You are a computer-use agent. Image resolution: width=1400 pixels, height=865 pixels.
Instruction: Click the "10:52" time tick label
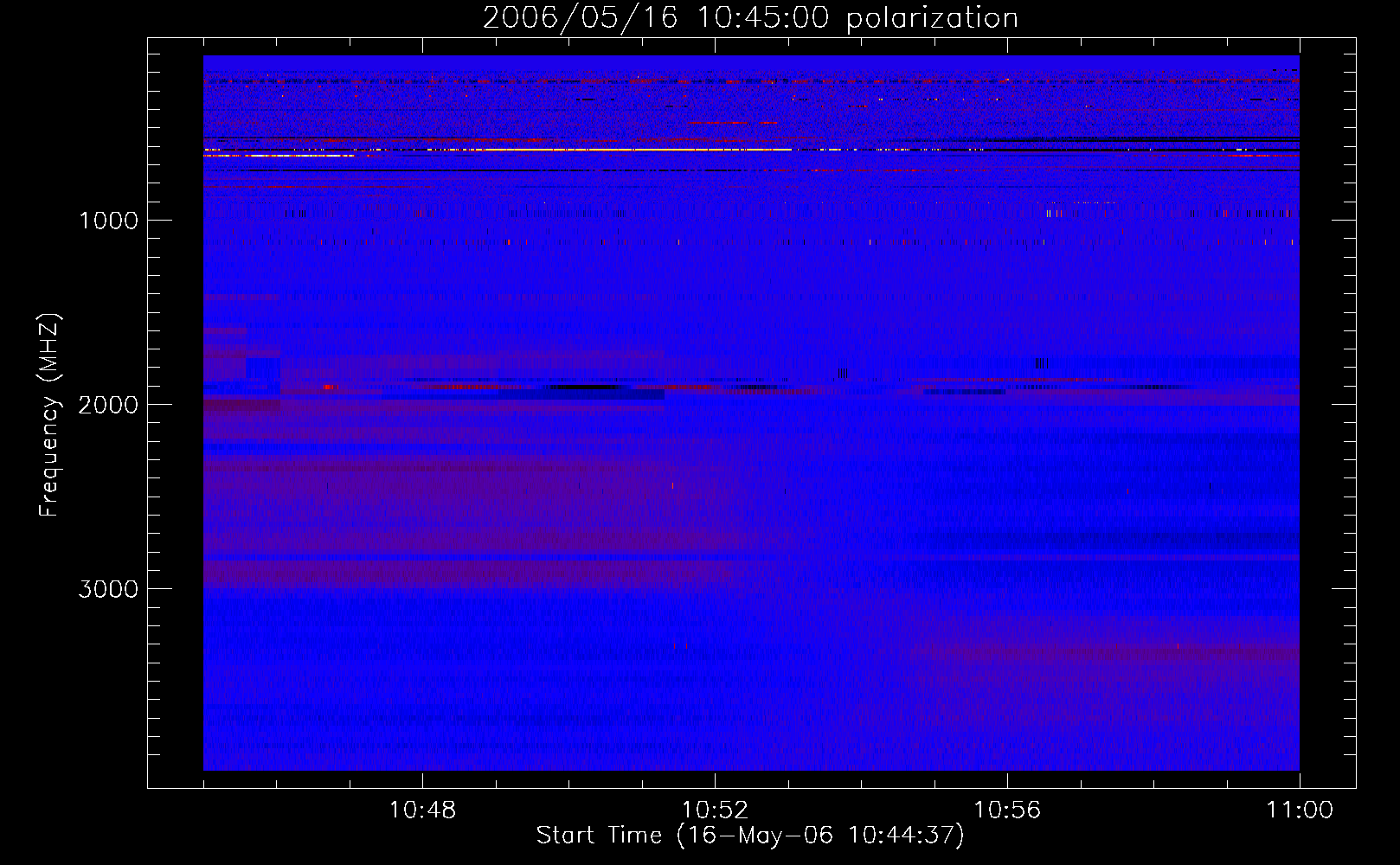[715, 811]
